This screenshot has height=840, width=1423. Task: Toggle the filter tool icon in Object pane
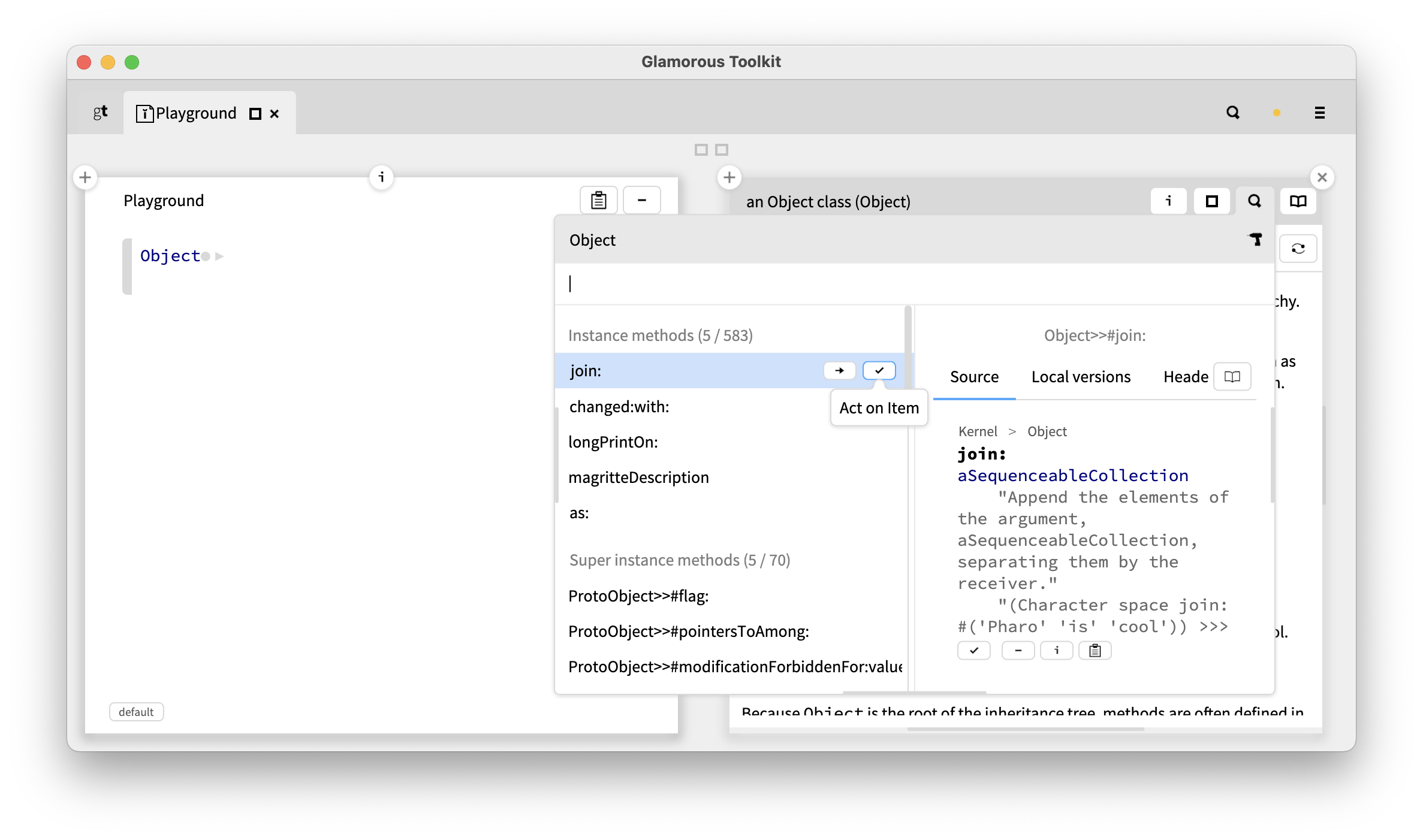(x=1255, y=239)
